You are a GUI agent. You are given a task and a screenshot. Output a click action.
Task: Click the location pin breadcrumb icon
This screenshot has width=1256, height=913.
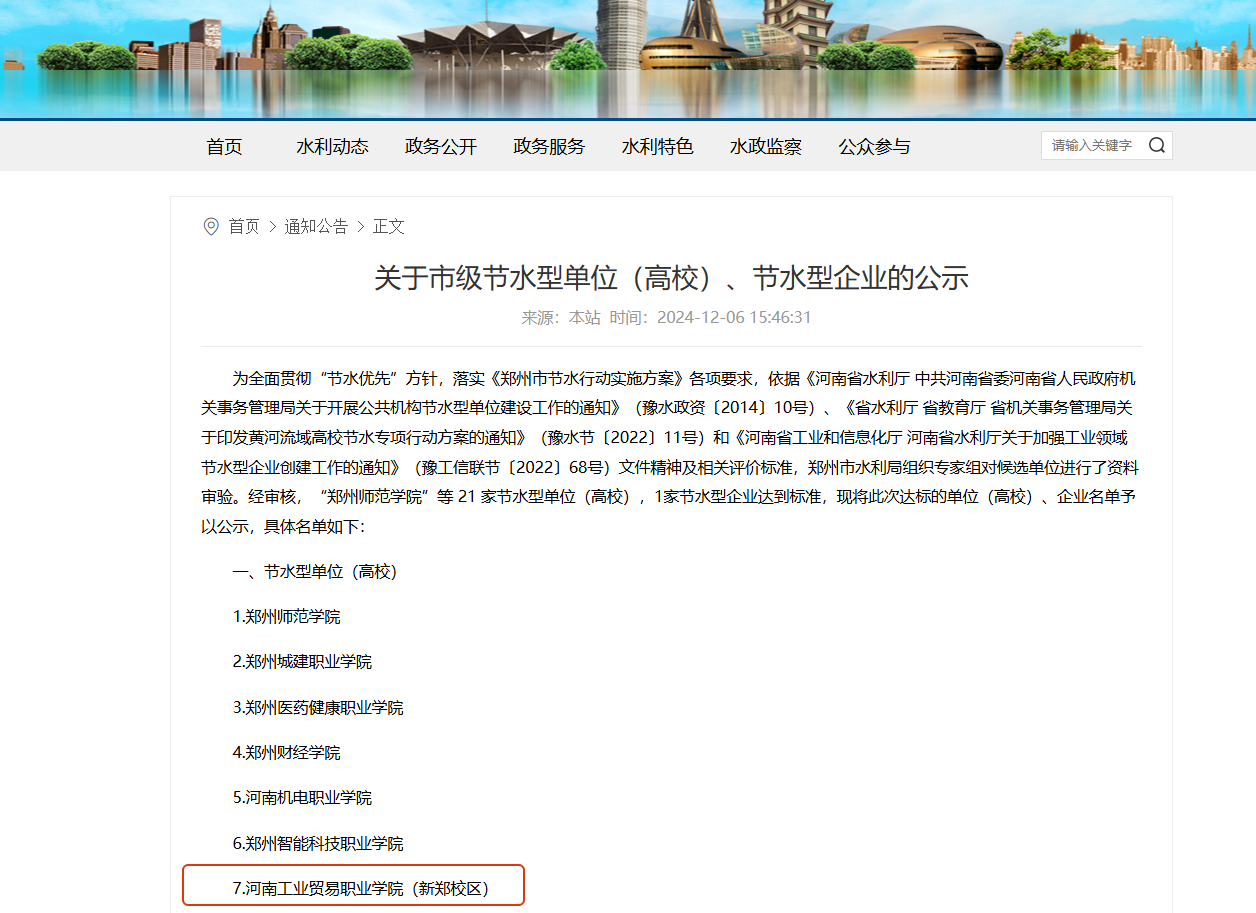(x=211, y=226)
